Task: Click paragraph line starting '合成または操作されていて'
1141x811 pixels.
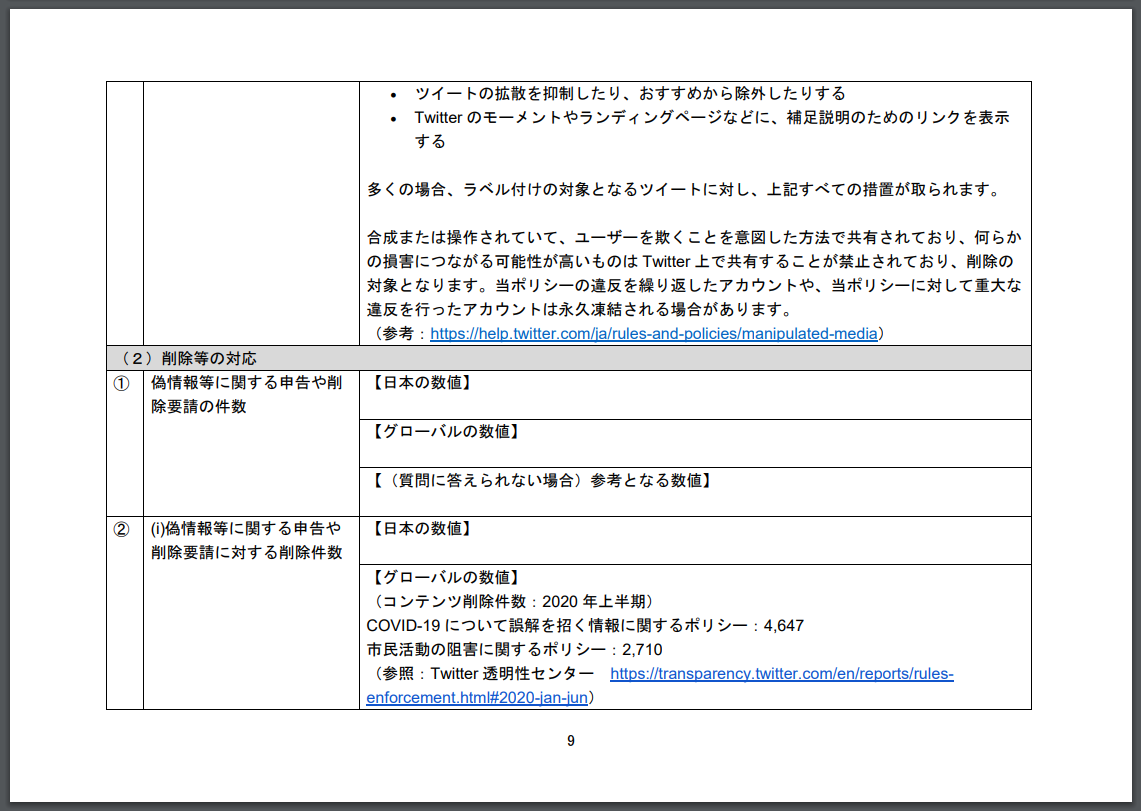Action: 694,237
